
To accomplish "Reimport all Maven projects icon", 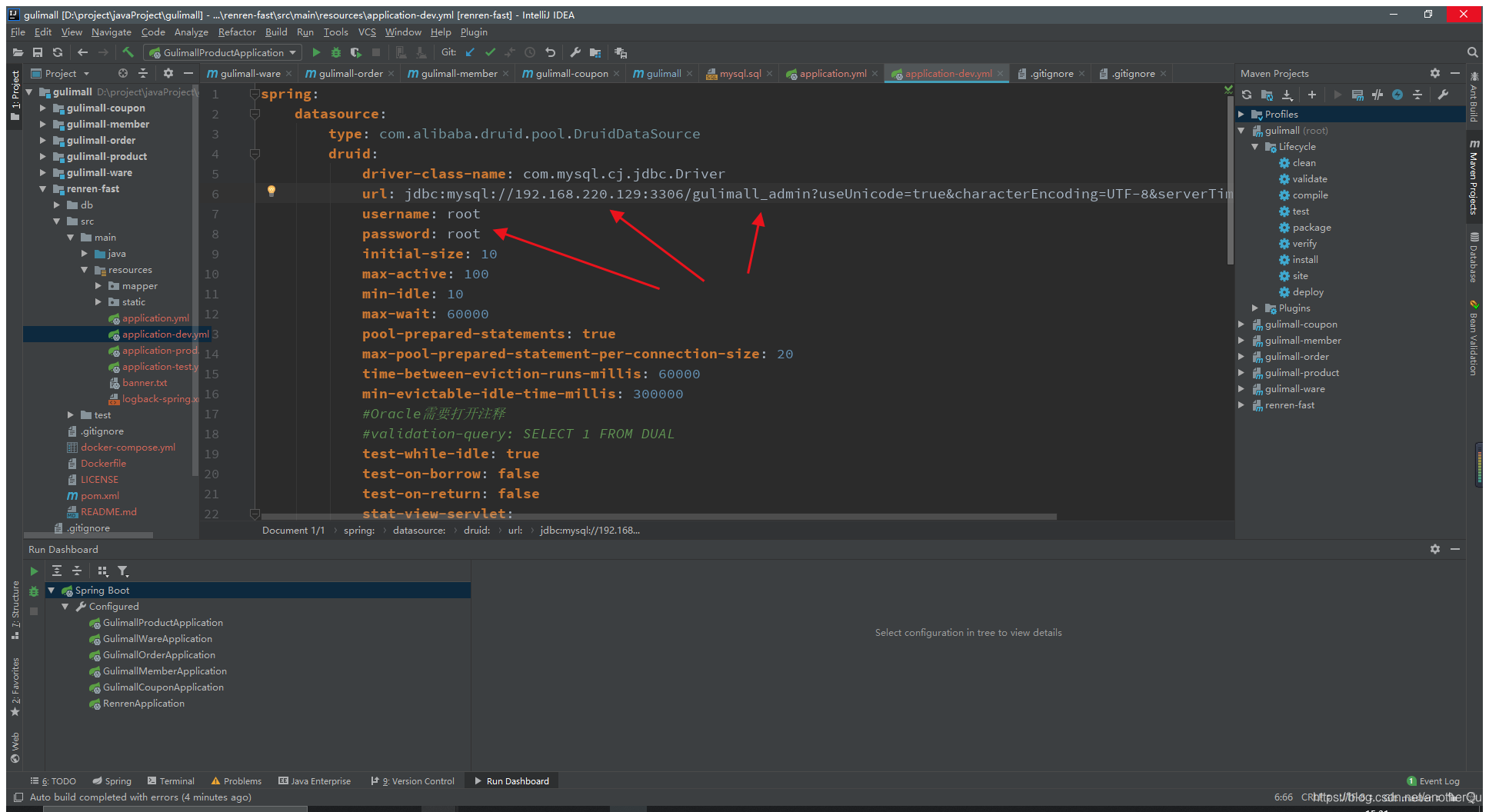I will (1247, 95).
